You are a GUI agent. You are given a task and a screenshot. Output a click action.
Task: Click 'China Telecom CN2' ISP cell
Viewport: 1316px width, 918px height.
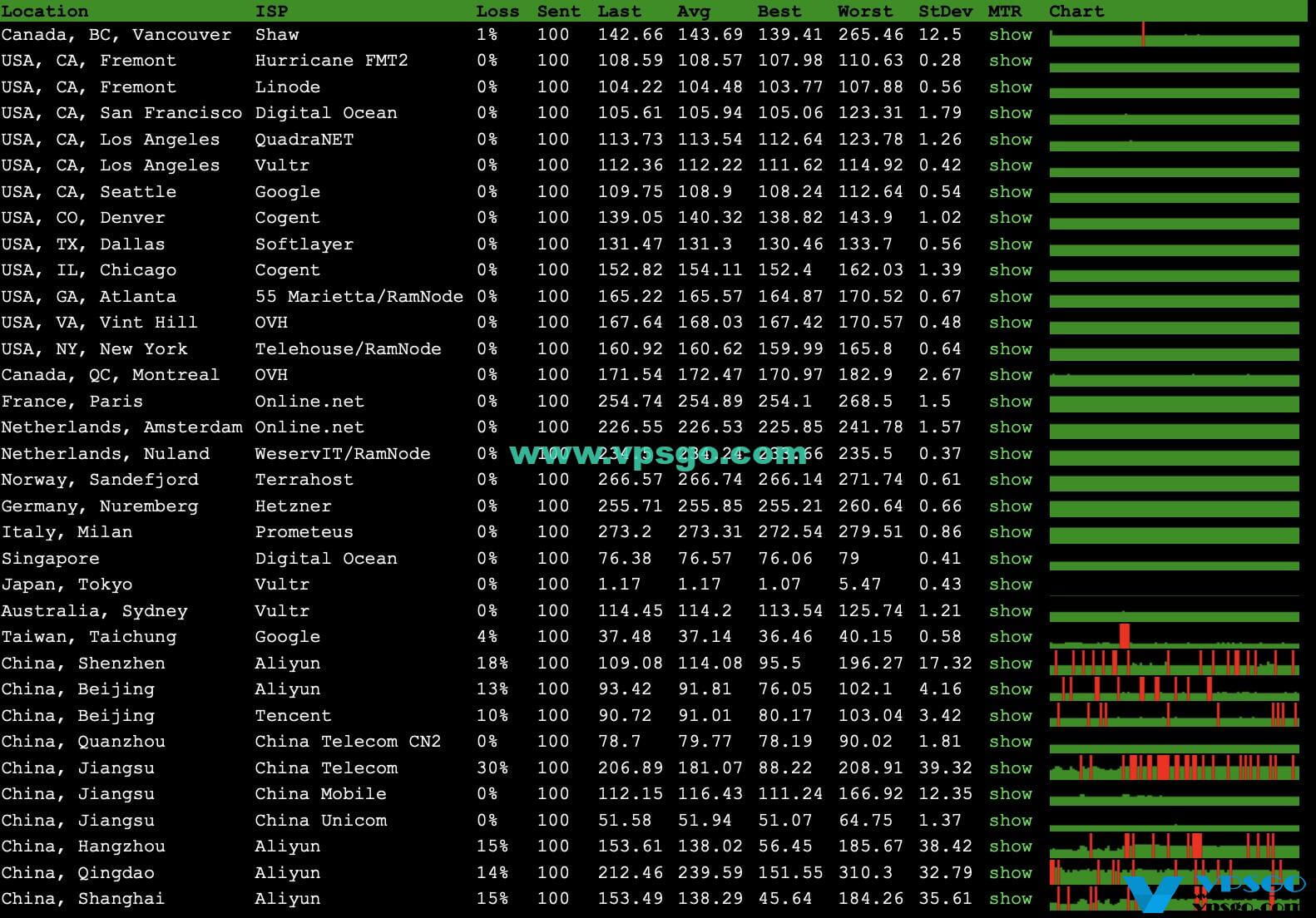pyautogui.click(x=348, y=742)
